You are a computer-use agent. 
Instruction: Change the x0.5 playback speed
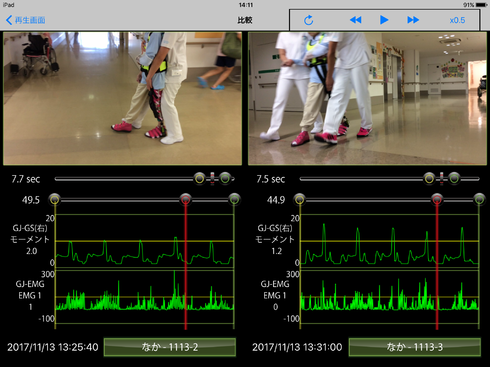[457, 20]
